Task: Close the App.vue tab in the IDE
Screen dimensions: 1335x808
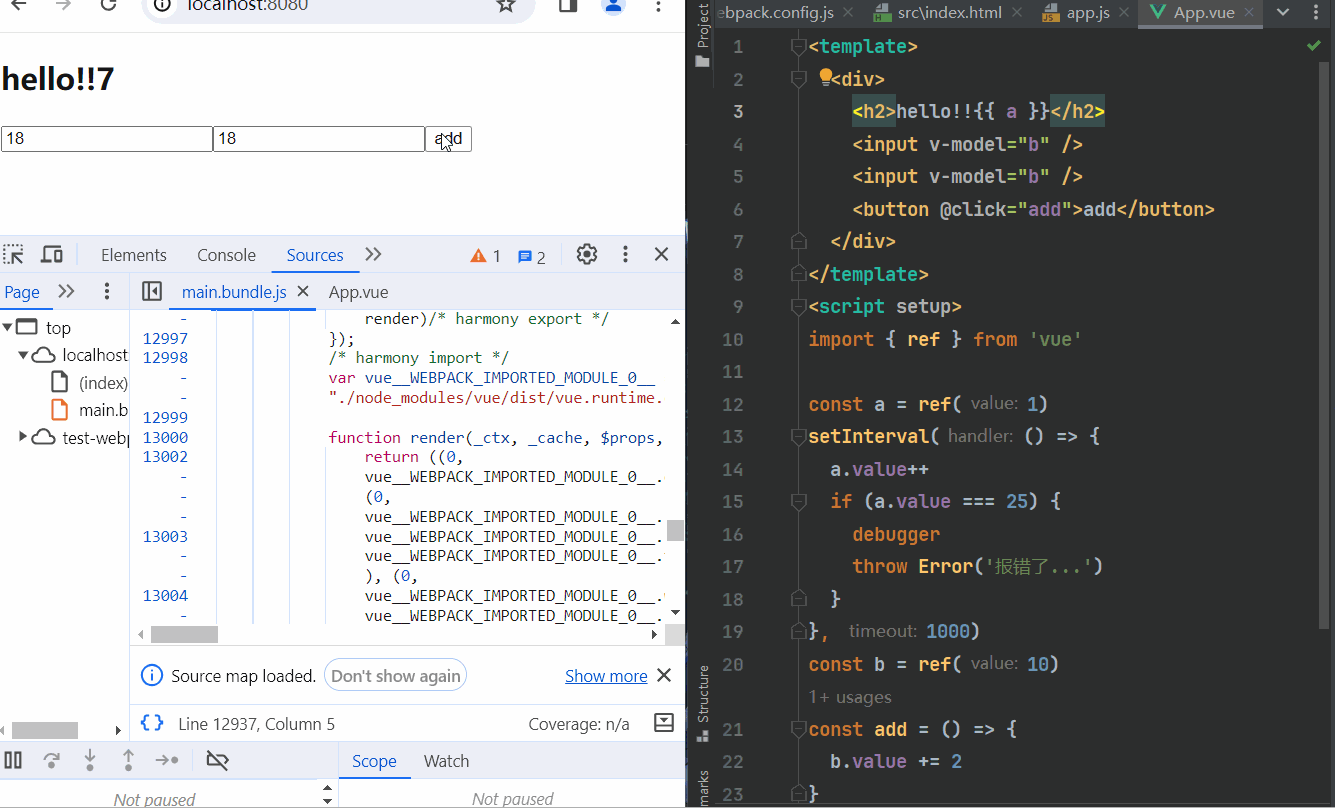Action: (1251, 13)
